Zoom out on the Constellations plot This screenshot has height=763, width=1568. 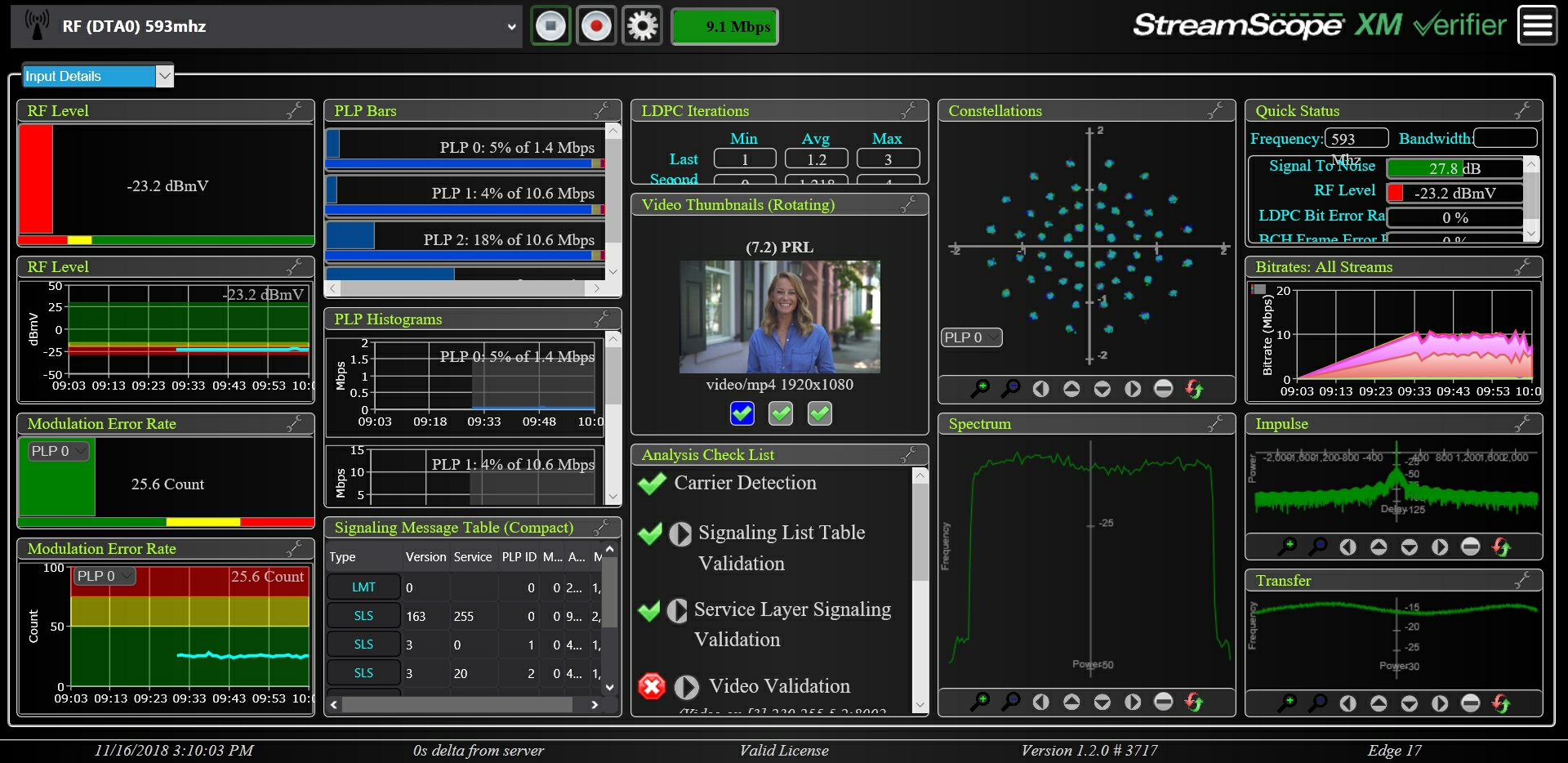(x=1010, y=389)
